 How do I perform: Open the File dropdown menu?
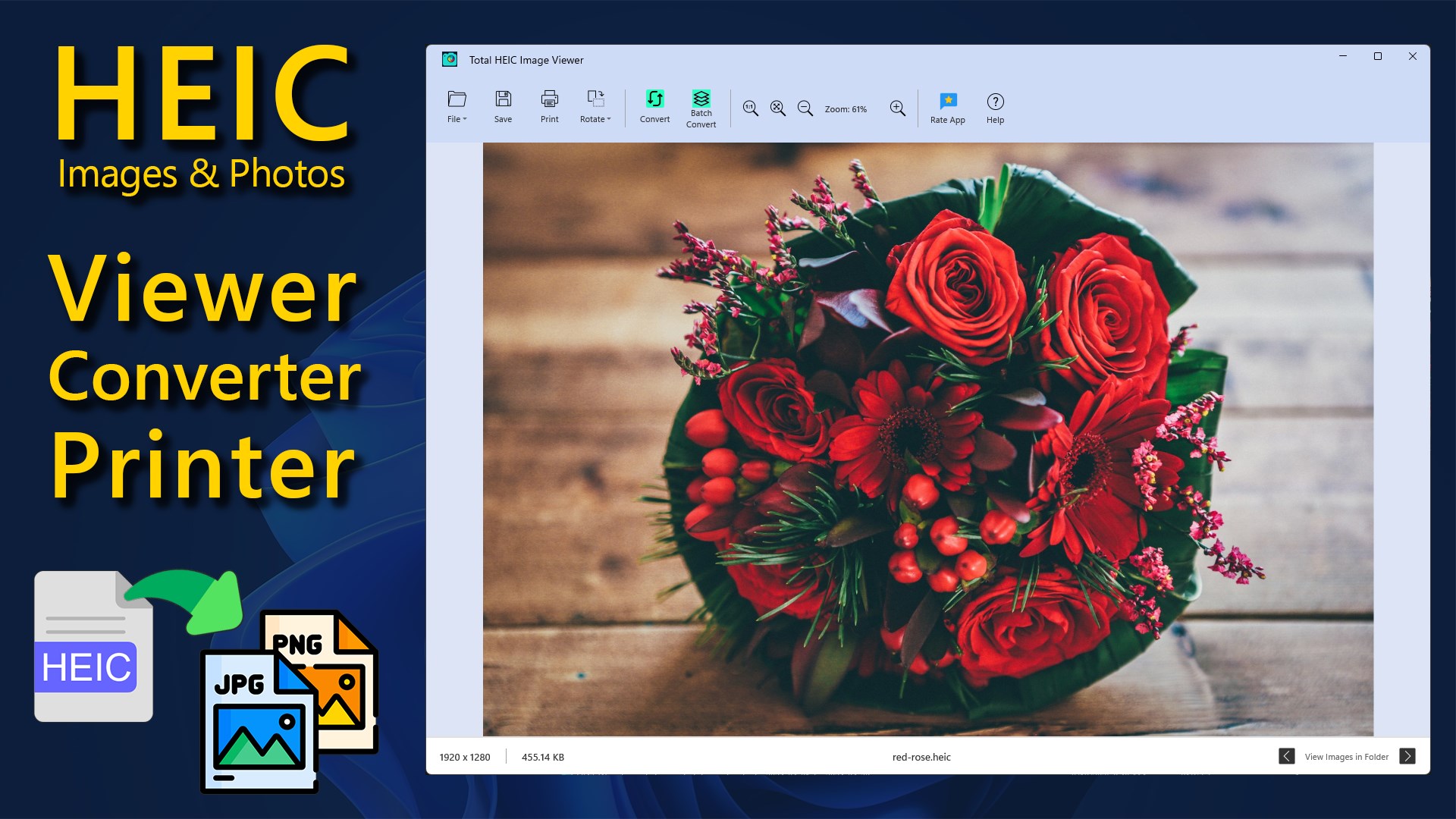tap(457, 106)
